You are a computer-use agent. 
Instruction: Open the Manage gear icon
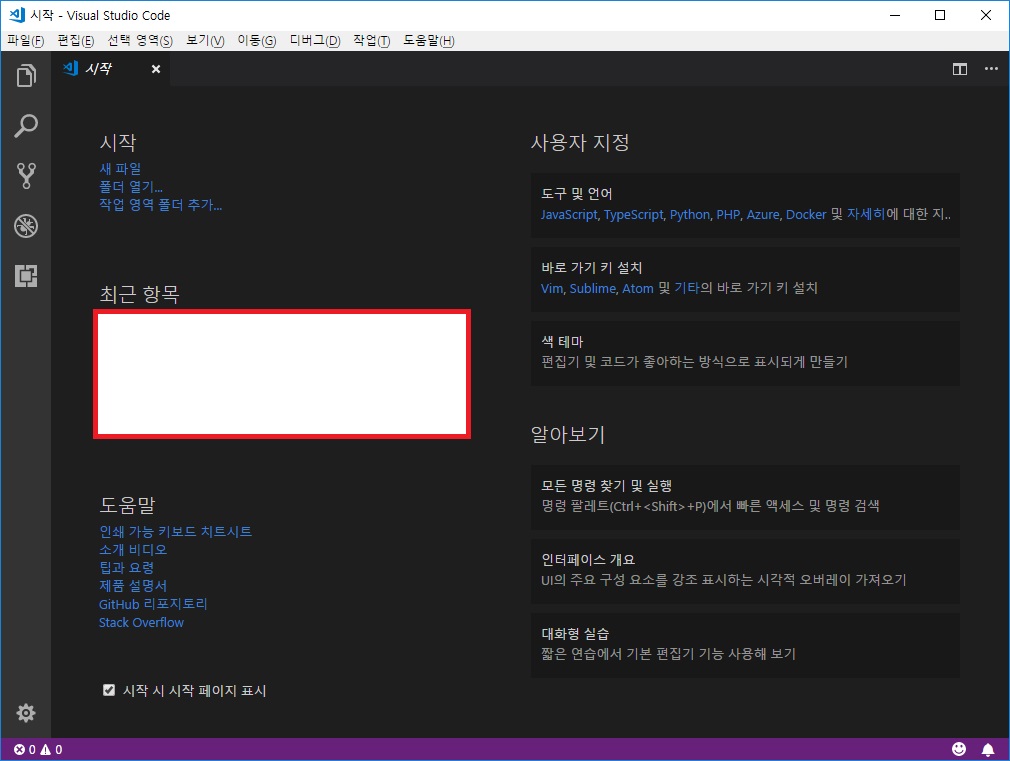point(26,713)
